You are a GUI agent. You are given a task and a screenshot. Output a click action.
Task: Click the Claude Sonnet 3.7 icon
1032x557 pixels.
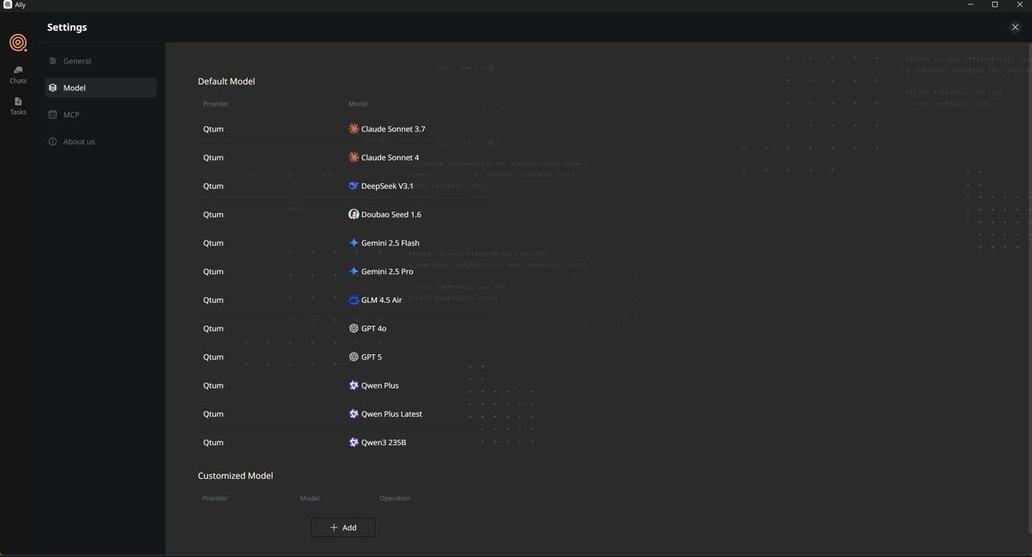click(353, 129)
